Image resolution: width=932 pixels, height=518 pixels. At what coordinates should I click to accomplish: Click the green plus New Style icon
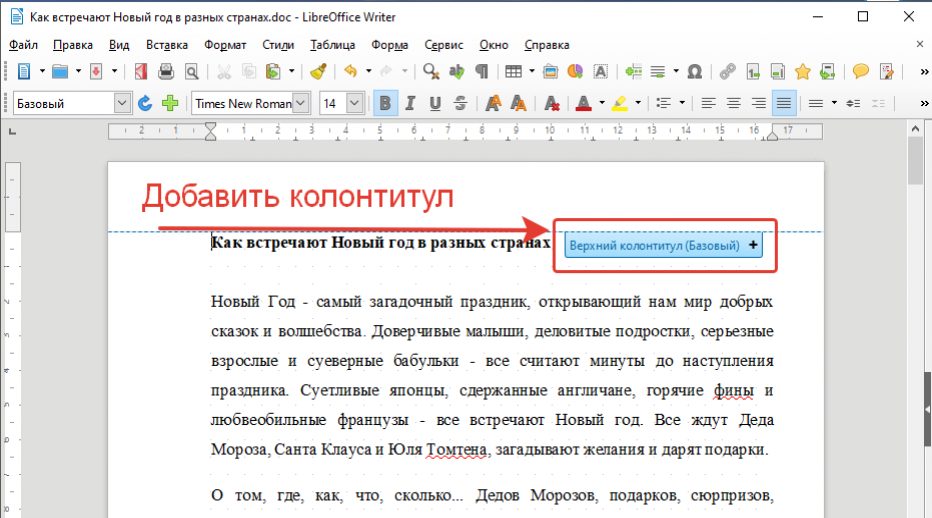170,103
